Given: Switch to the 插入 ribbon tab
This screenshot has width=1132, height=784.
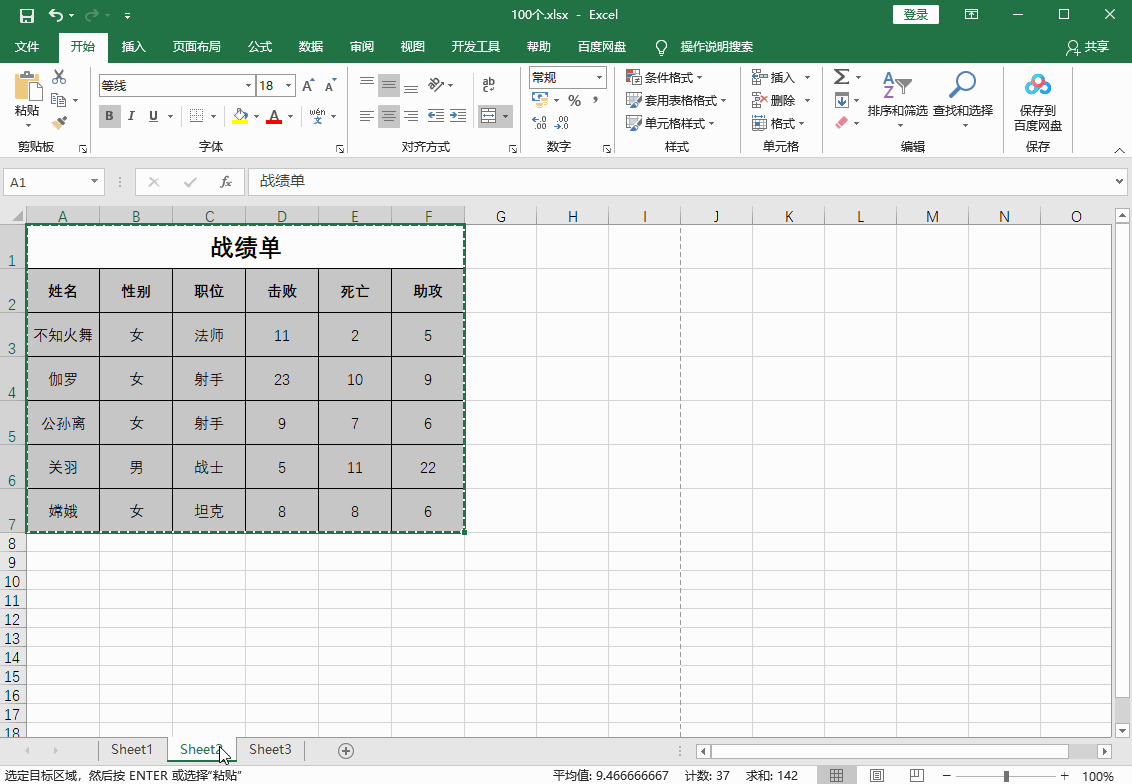Looking at the screenshot, I should (x=134, y=47).
